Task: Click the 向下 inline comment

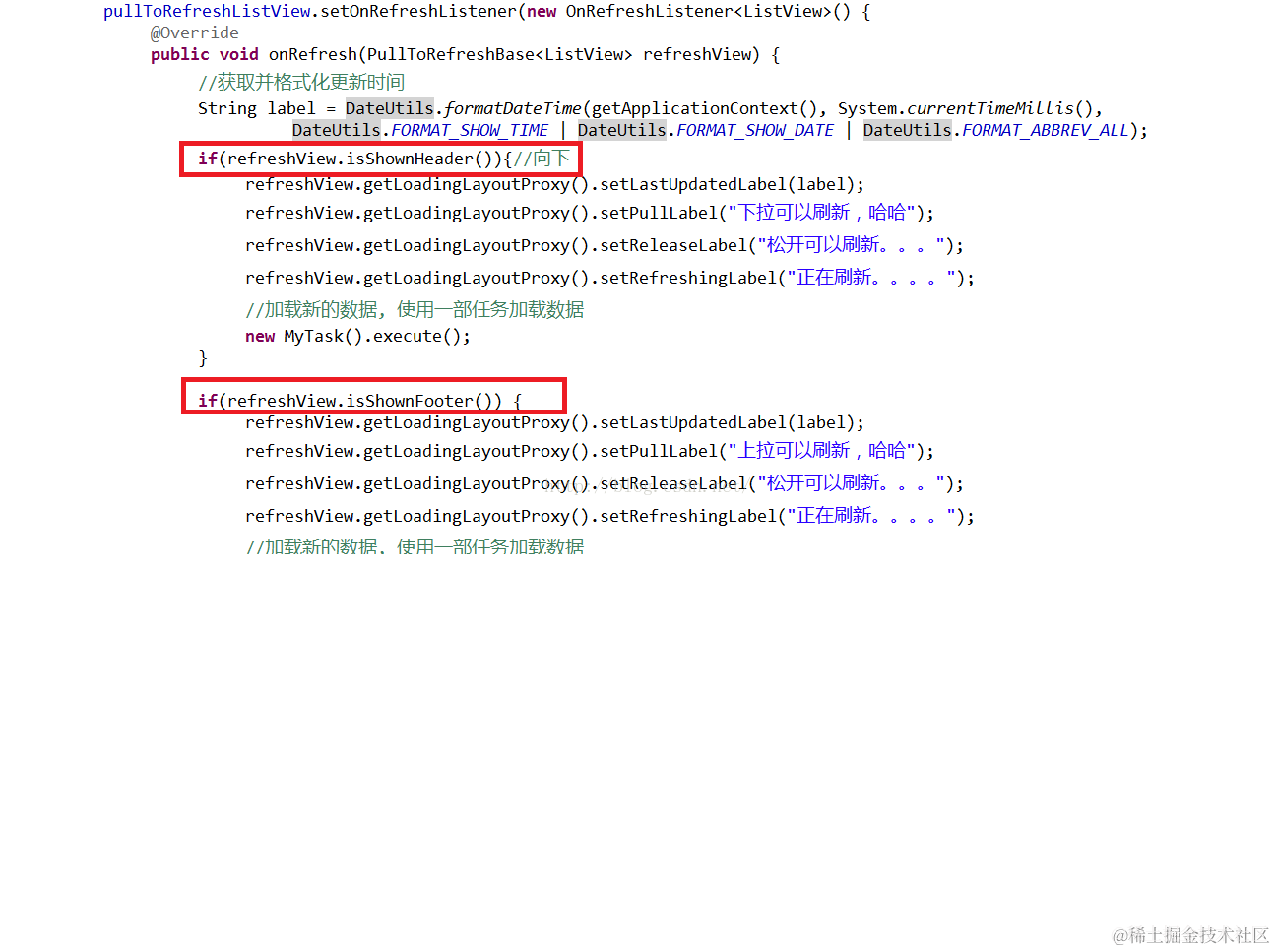Action: 542,159
